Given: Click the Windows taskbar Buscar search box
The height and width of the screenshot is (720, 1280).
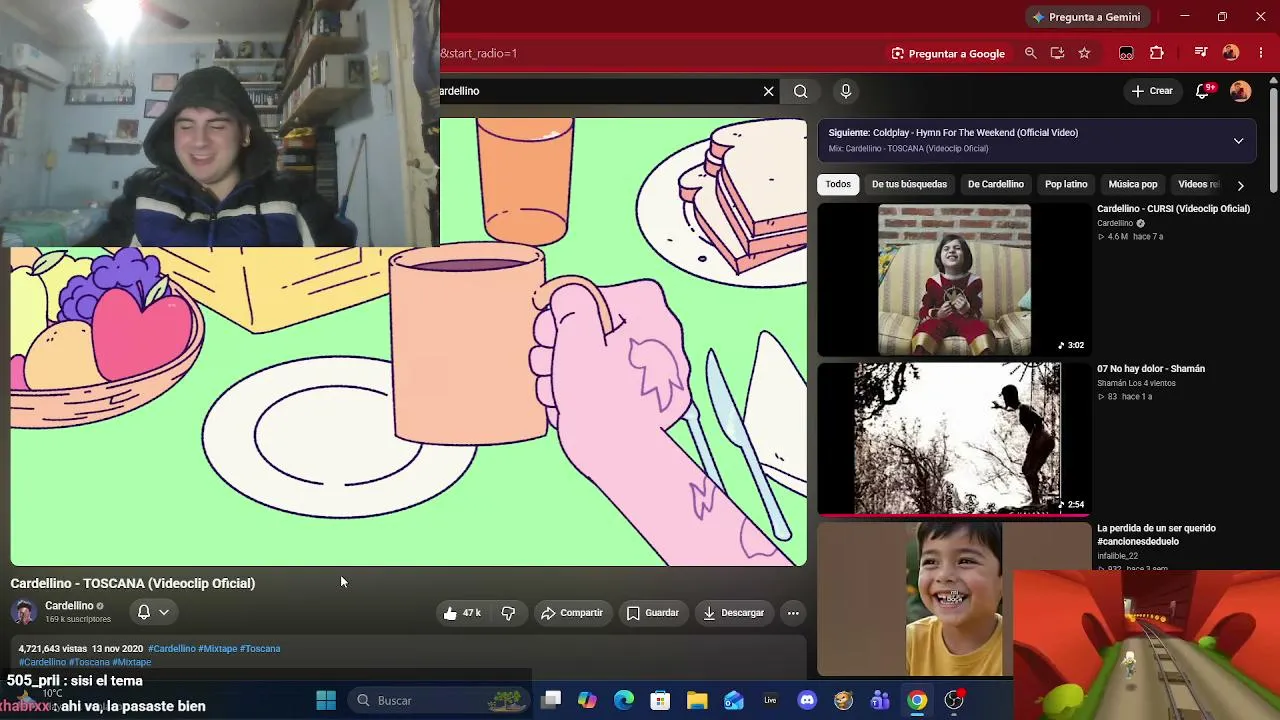Looking at the screenshot, I should [441, 700].
